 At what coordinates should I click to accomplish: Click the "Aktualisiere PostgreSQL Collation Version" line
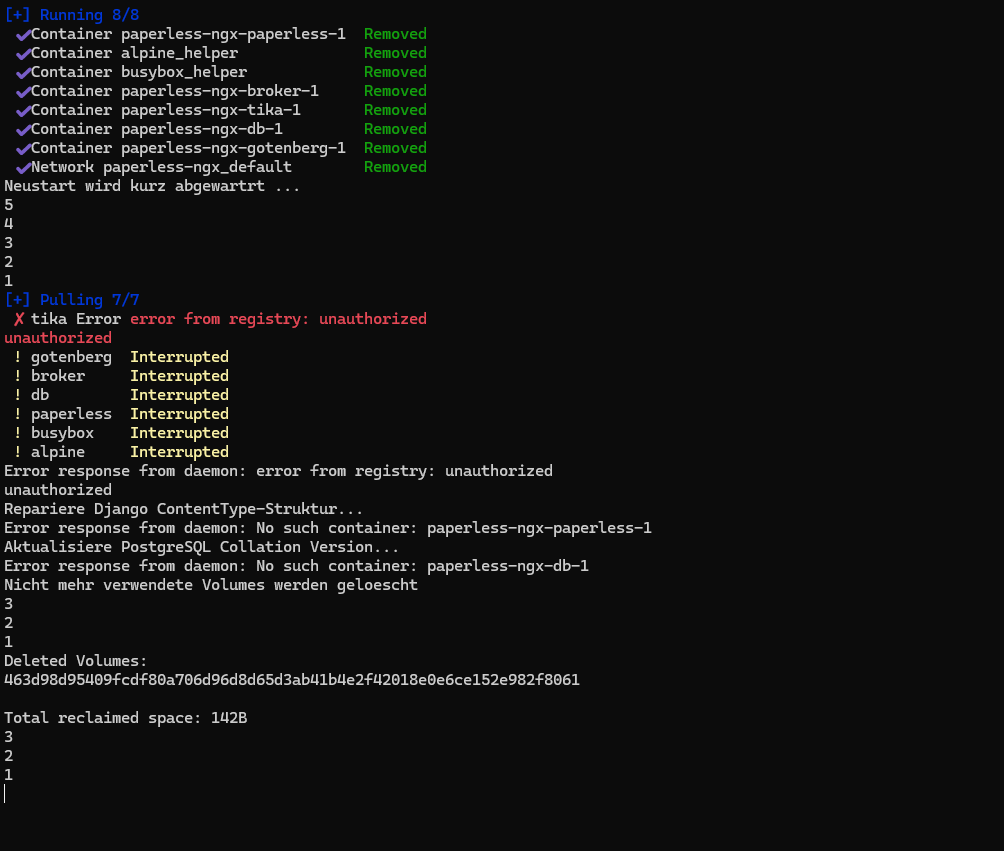coord(201,547)
